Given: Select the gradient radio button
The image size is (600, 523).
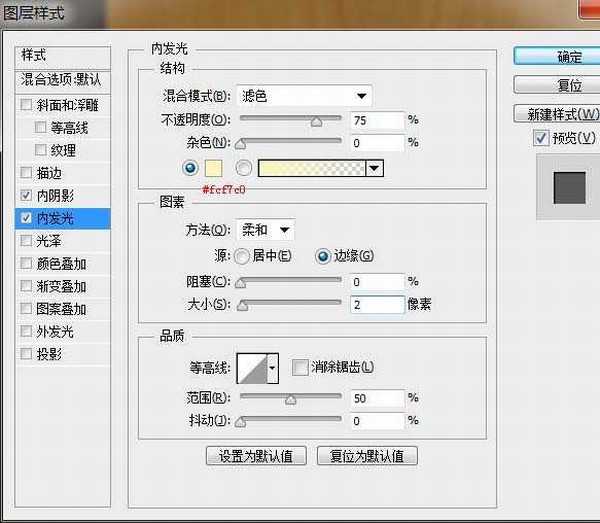Looking at the screenshot, I should tap(243, 168).
